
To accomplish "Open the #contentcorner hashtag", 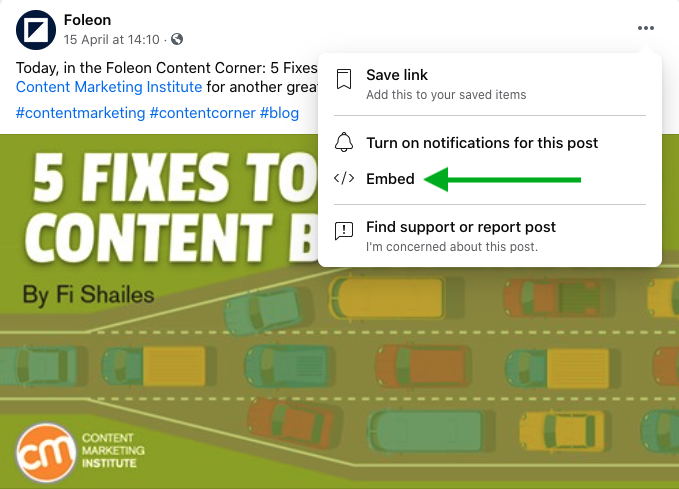I will 202,113.
